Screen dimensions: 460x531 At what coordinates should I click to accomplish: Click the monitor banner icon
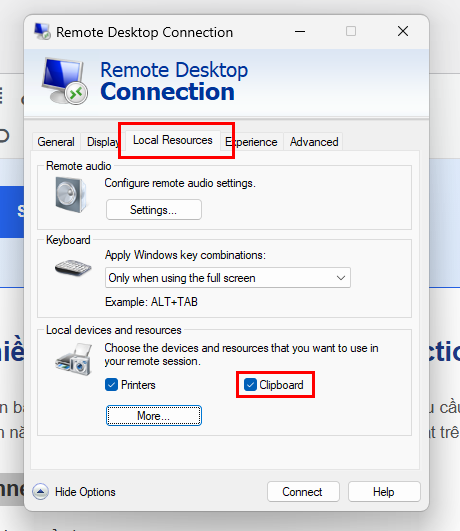click(x=65, y=81)
